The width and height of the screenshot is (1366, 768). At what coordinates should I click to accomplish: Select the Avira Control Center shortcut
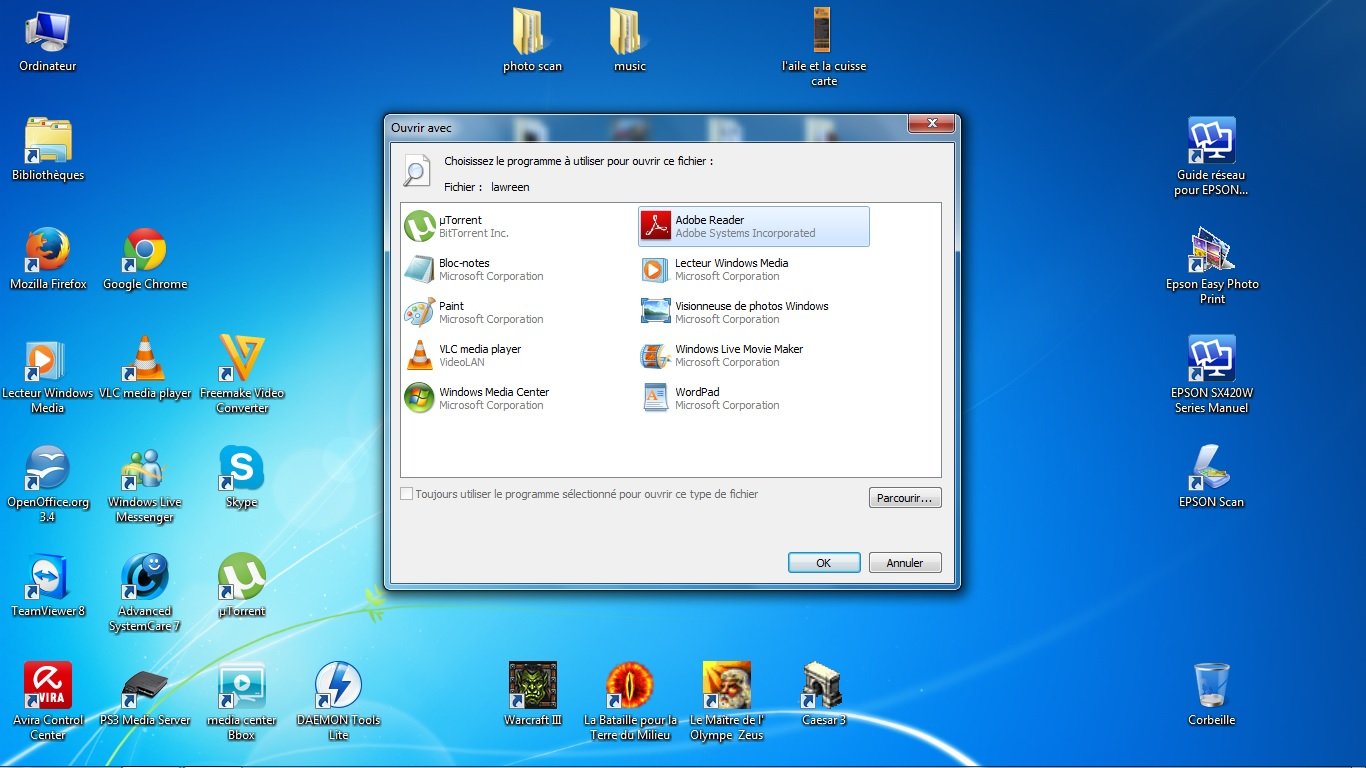point(48,702)
